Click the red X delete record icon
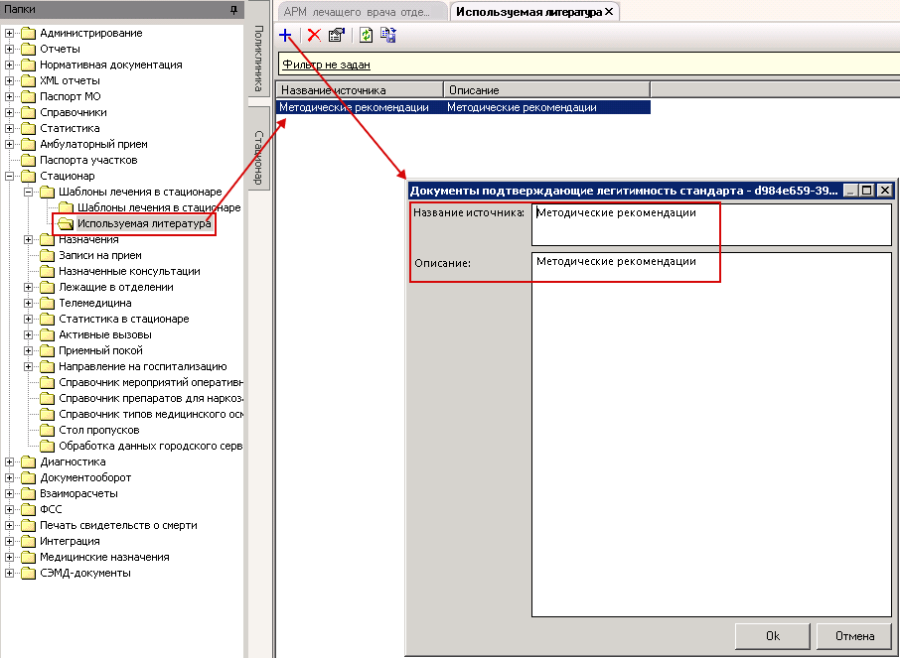The width and height of the screenshot is (900, 658). click(314, 36)
